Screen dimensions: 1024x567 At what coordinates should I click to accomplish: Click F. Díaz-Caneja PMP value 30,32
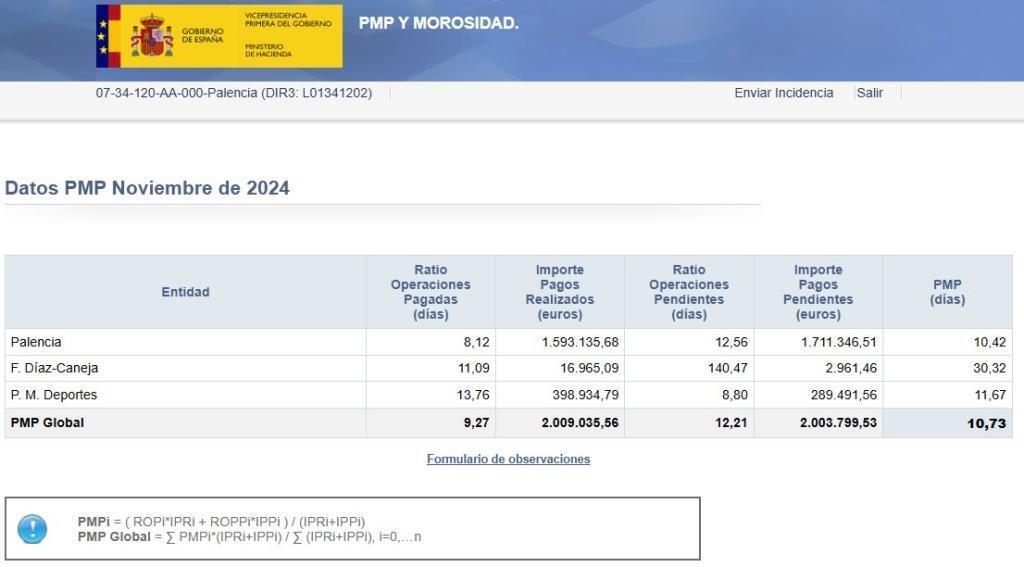[x=989, y=368]
